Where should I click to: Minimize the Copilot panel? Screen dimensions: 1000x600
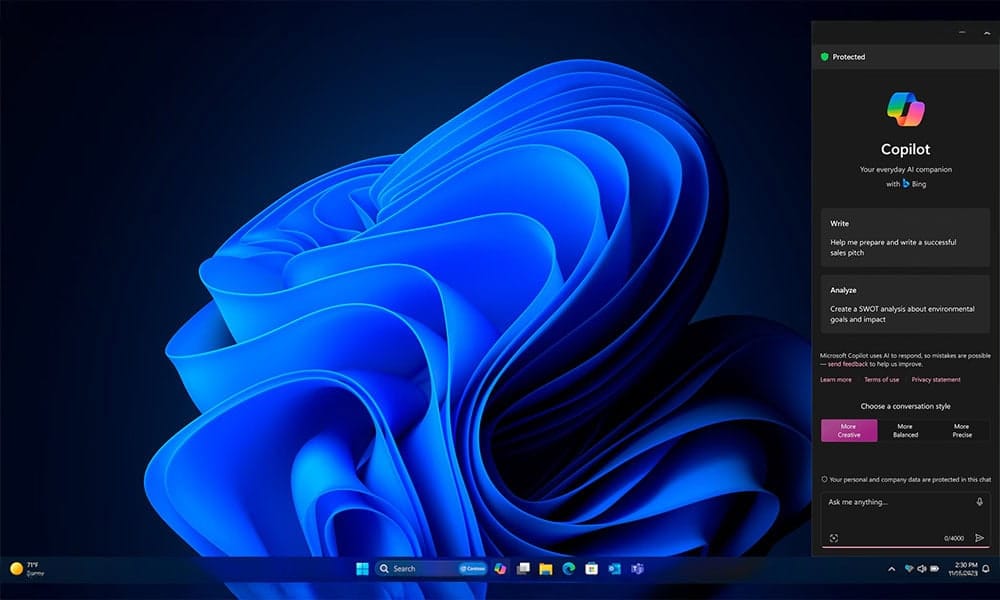(x=962, y=33)
